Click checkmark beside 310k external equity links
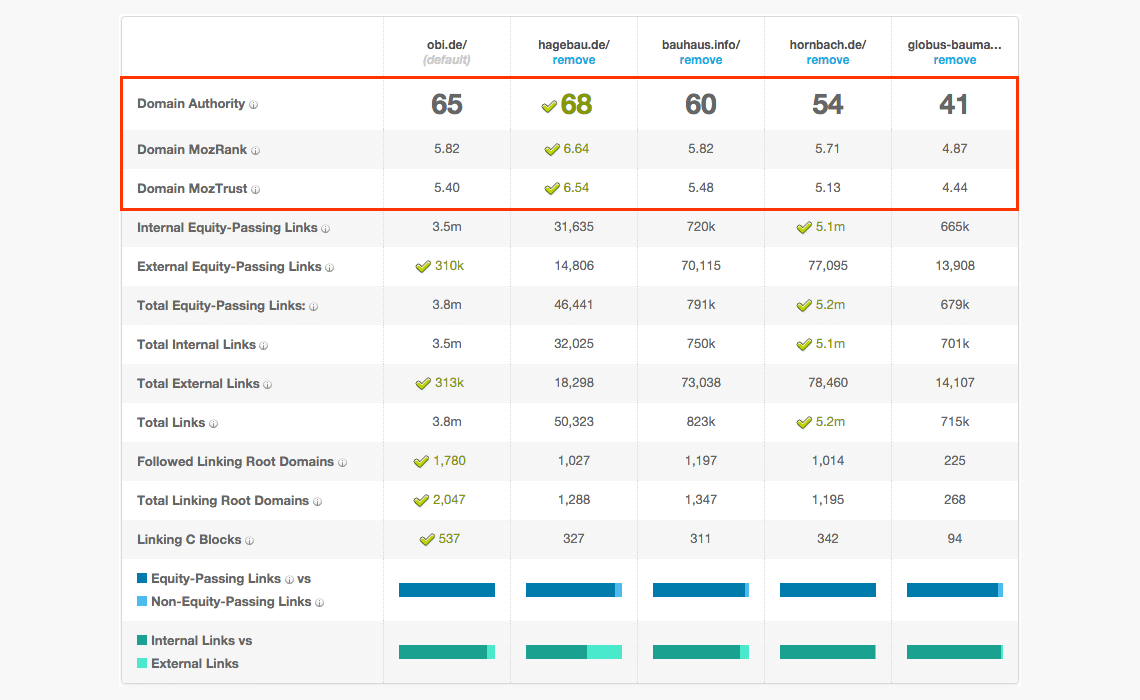 pyautogui.click(x=423, y=267)
